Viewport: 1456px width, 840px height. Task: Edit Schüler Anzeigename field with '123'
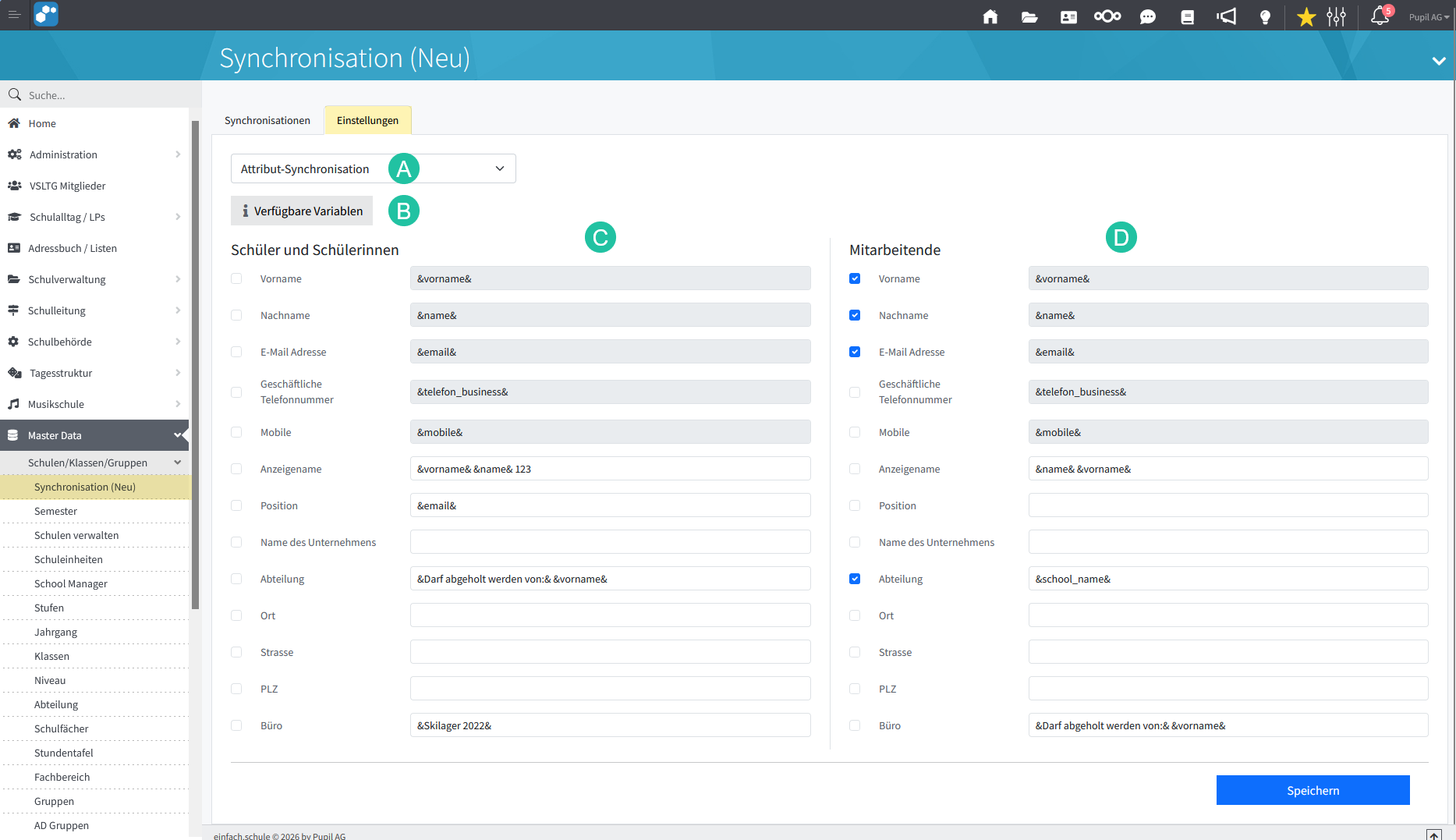(611, 469)
